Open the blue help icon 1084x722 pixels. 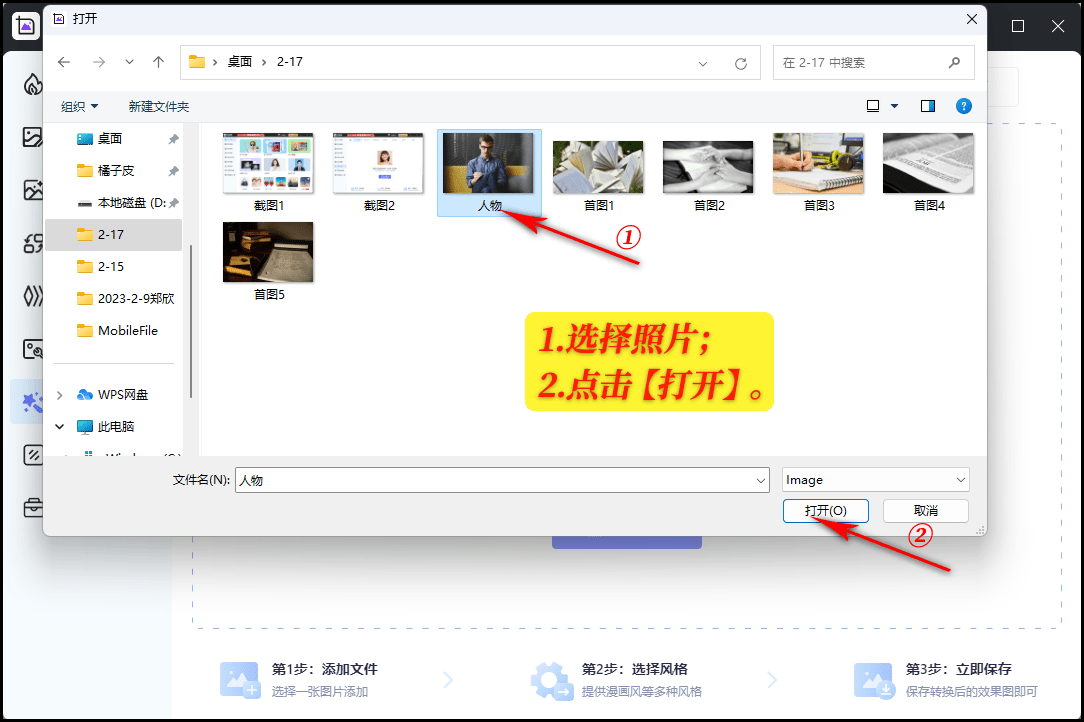click(x=964, y=106)
